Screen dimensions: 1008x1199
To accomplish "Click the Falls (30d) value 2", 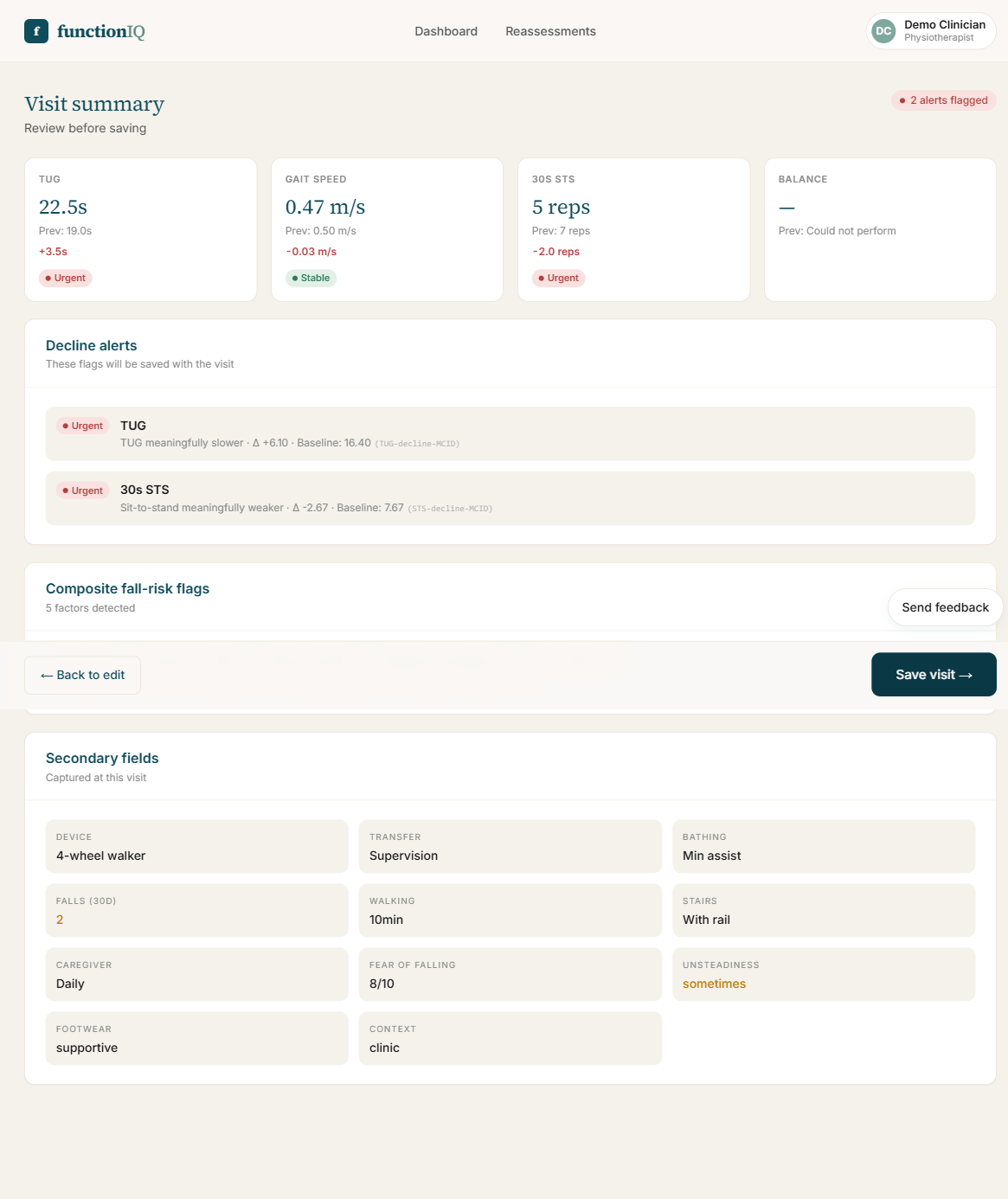I will (60, 920).
